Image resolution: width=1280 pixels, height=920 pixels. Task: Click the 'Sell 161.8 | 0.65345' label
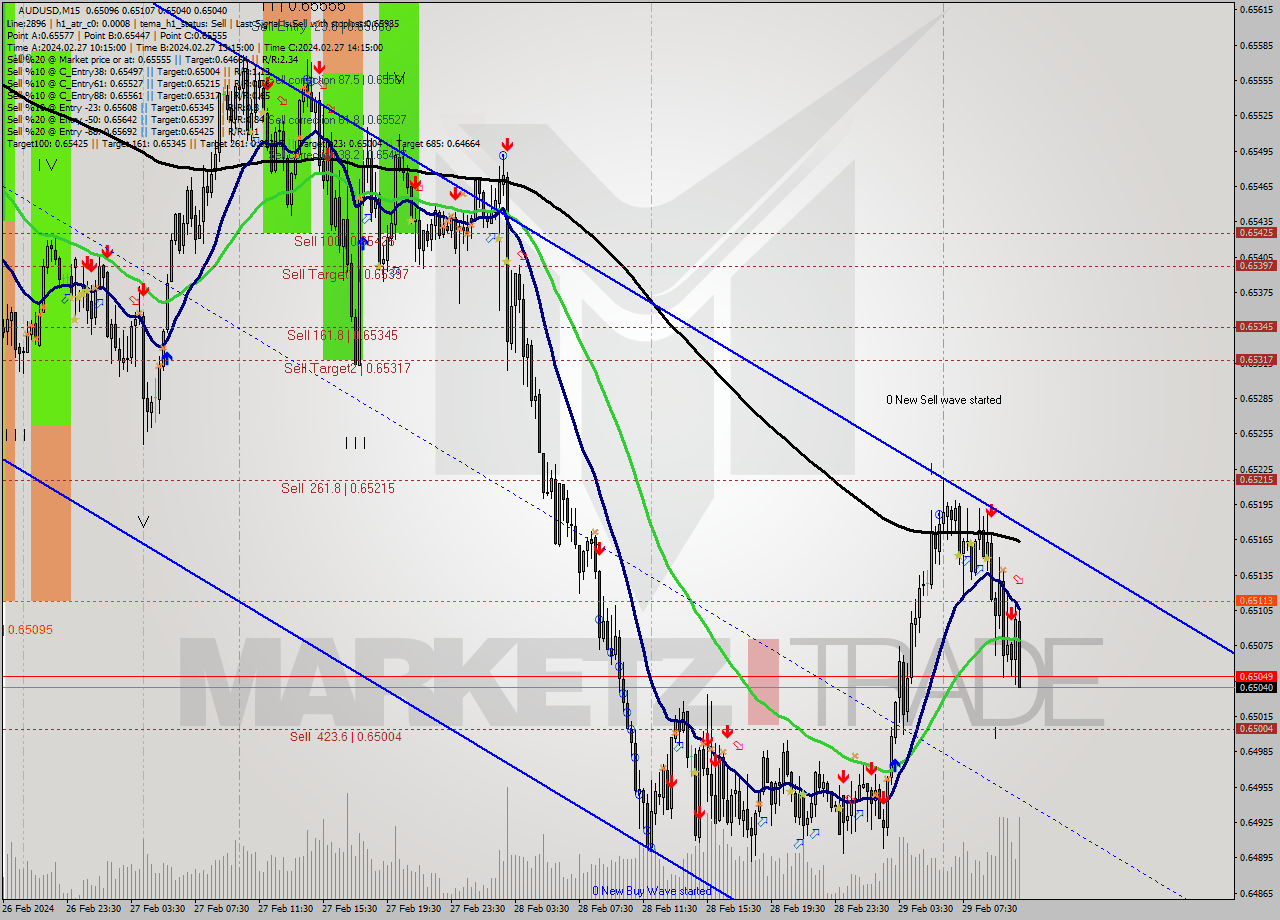tap(342, 335)
